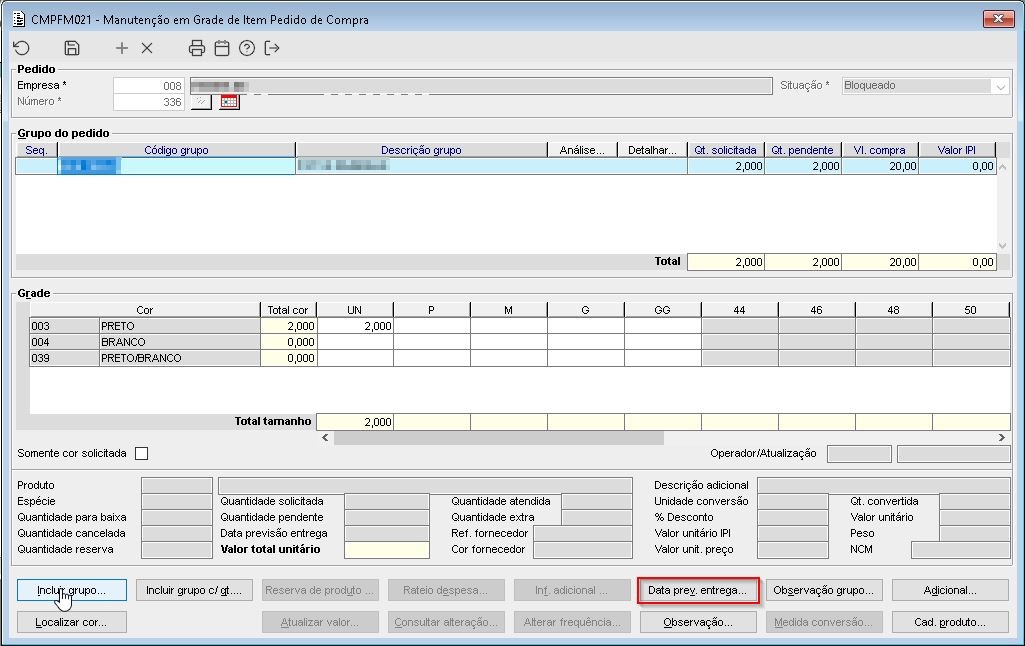The width and height of the screenshot is (1025, 646).
Task: Open help question mark icon
Action: click(247, 48)
